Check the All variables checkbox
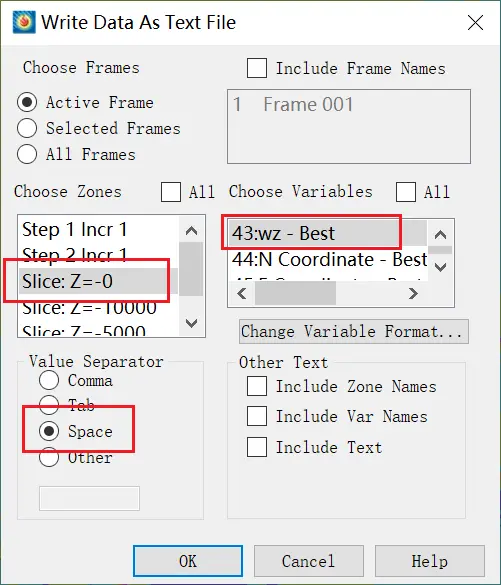Viewport: 501px width, 585px height. [x=406, y=192]
